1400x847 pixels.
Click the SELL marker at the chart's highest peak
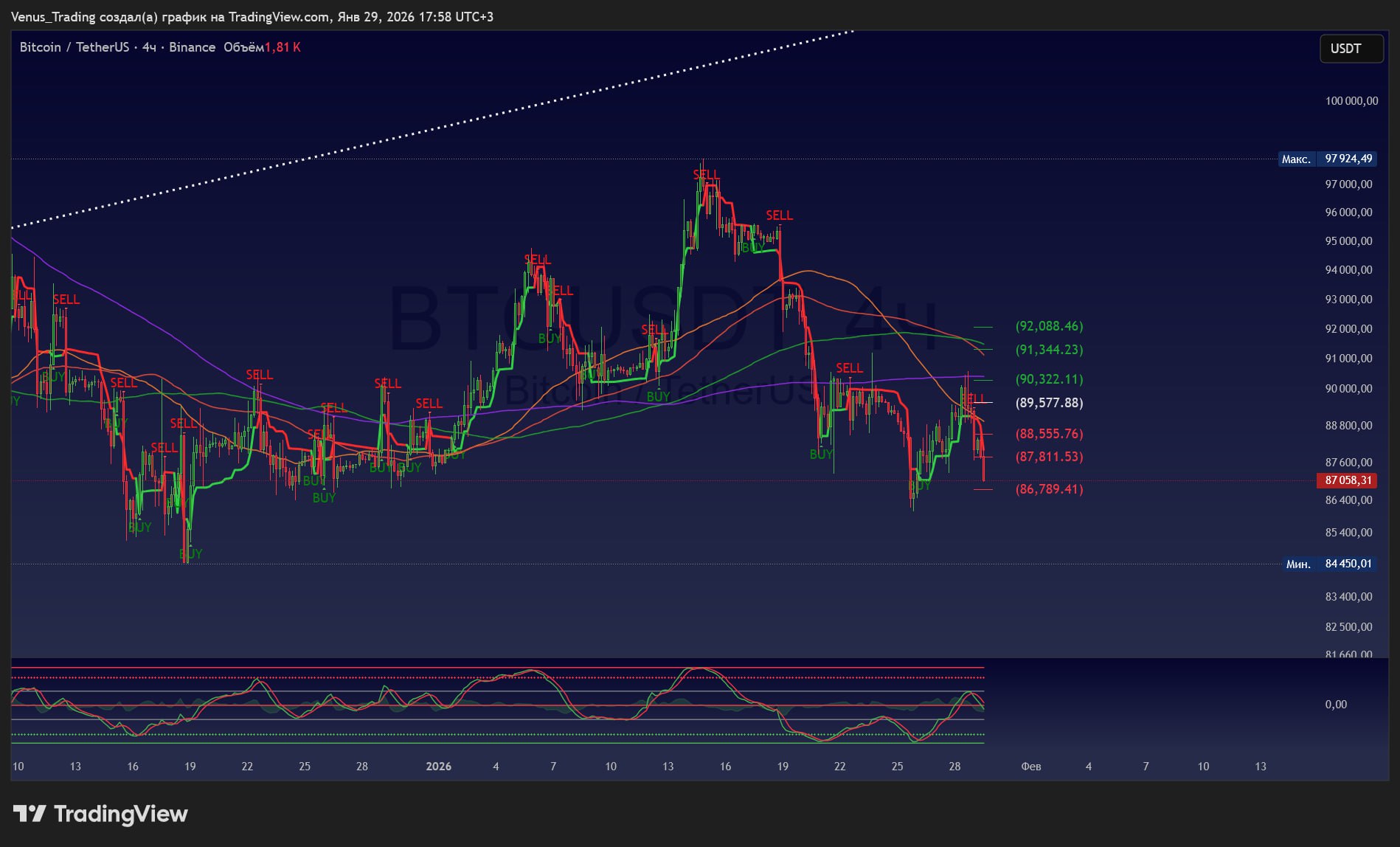(x=705, y=175)
